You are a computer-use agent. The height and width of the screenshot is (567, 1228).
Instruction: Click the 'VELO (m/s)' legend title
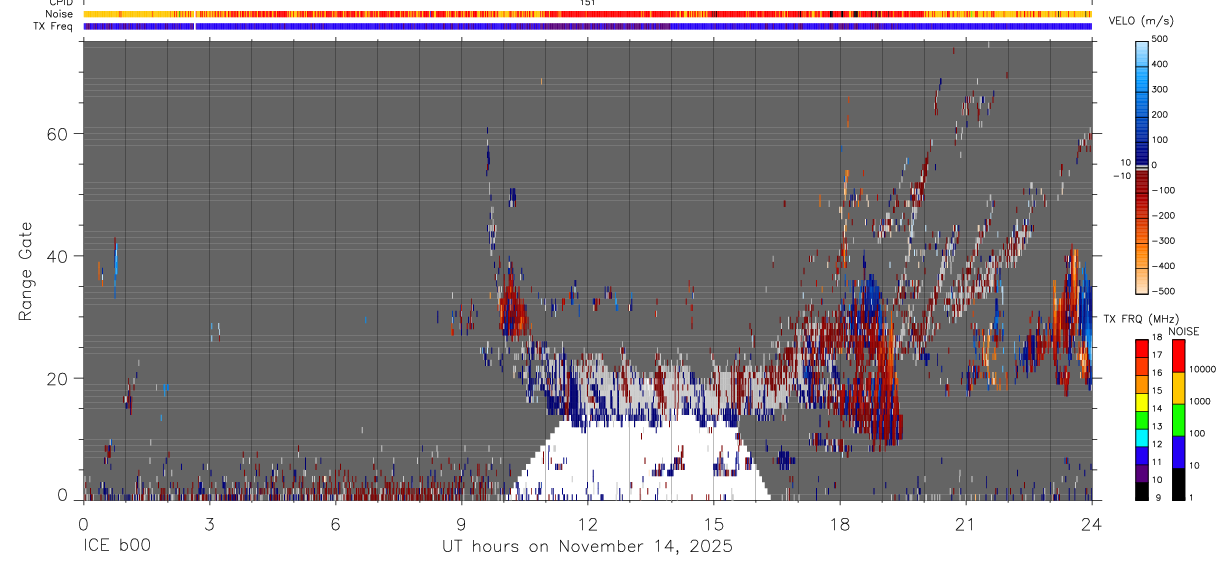point(1143,21)
